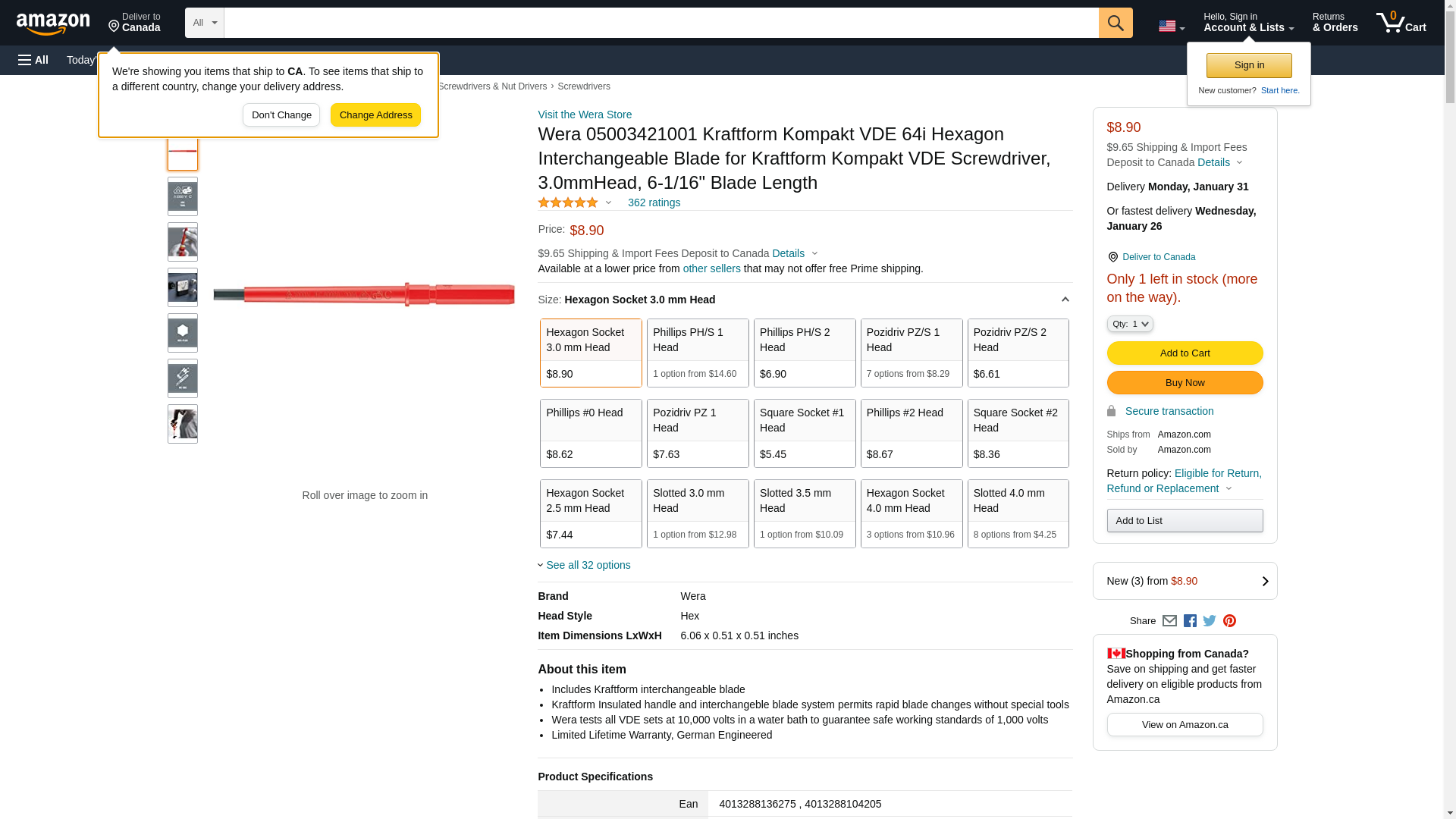This screenshot has height=819, width=1456.
Task: Click the Add to Cart button
Action: (x=1185, y=353)
